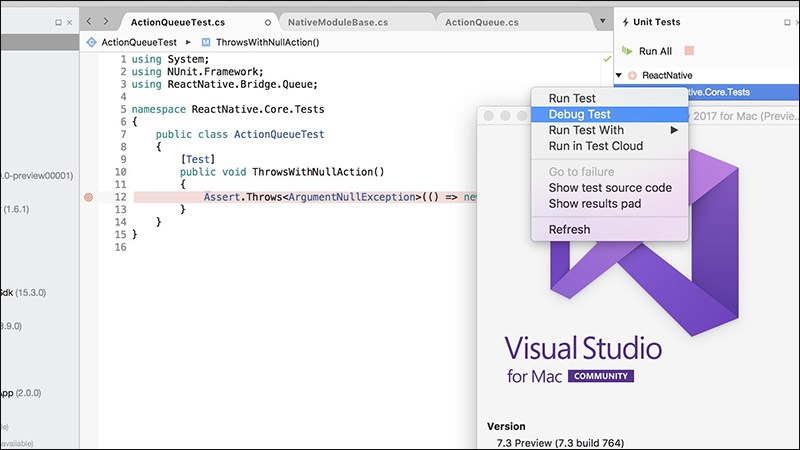The image size is (800, 450).
Task: Toggle the breakpoint on line 12
Action: point(89,197)
